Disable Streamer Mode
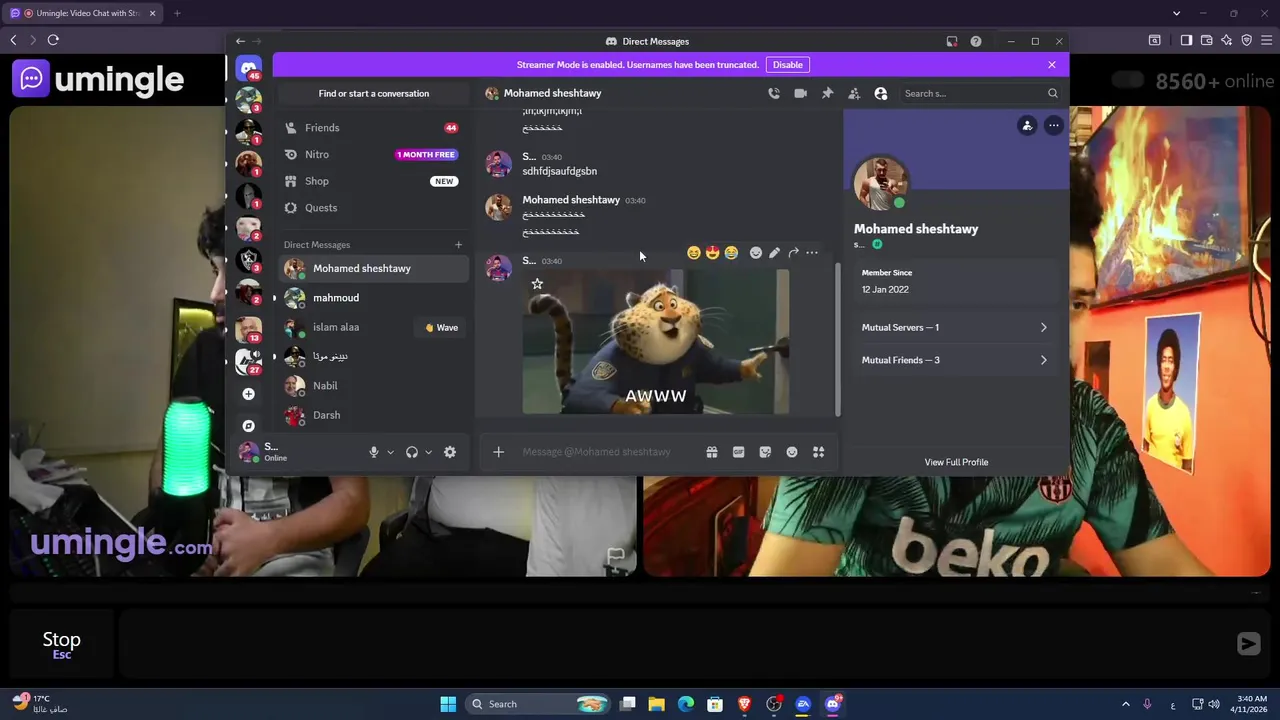This screenshot has height=720, width=1280. pyautogui.click(x=787, y=65)
